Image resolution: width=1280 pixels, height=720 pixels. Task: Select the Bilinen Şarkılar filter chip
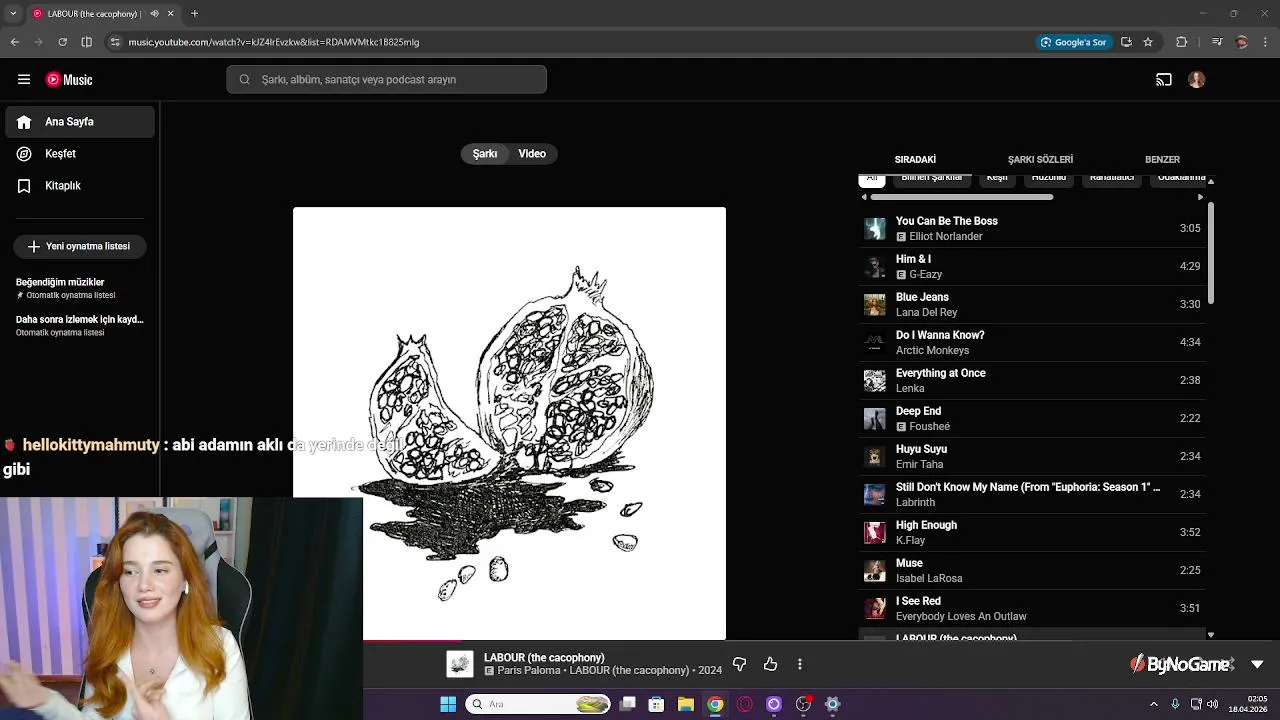(931, 179)
